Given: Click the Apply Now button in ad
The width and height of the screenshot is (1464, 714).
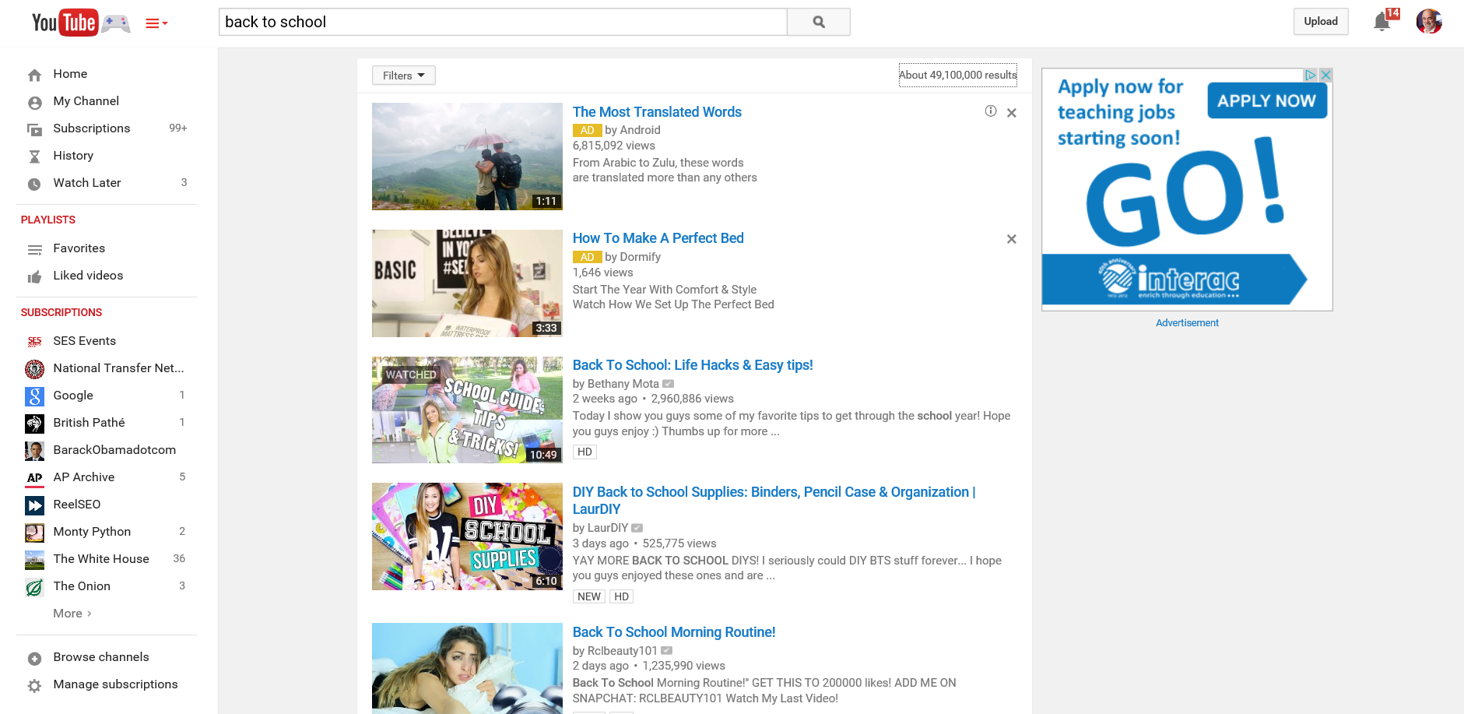Looking at the screenshot, I should point(1266,101).
